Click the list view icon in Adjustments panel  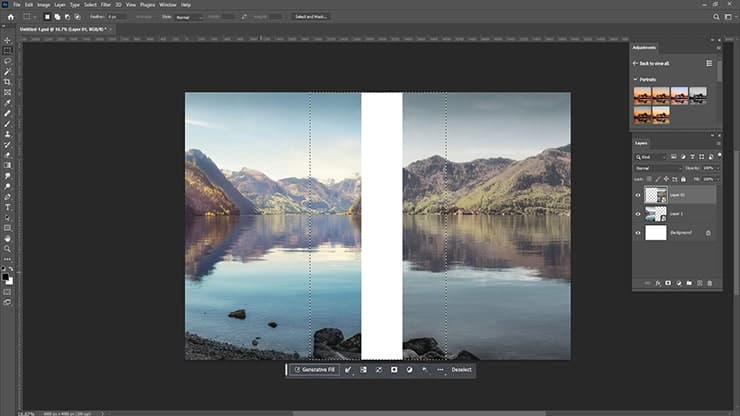[x=709, y=63]
